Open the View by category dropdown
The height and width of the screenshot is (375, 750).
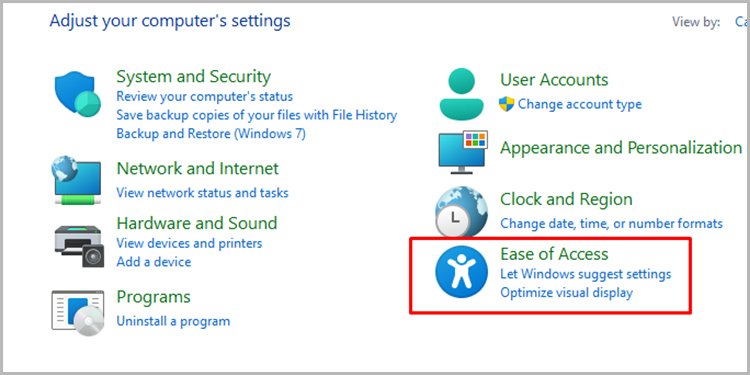click(x=742, y=22)
